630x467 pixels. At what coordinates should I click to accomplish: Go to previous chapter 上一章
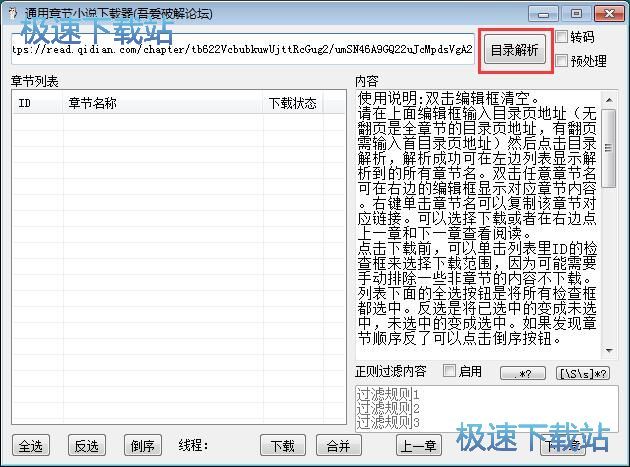pyautogui.click(x=419, y=445)
